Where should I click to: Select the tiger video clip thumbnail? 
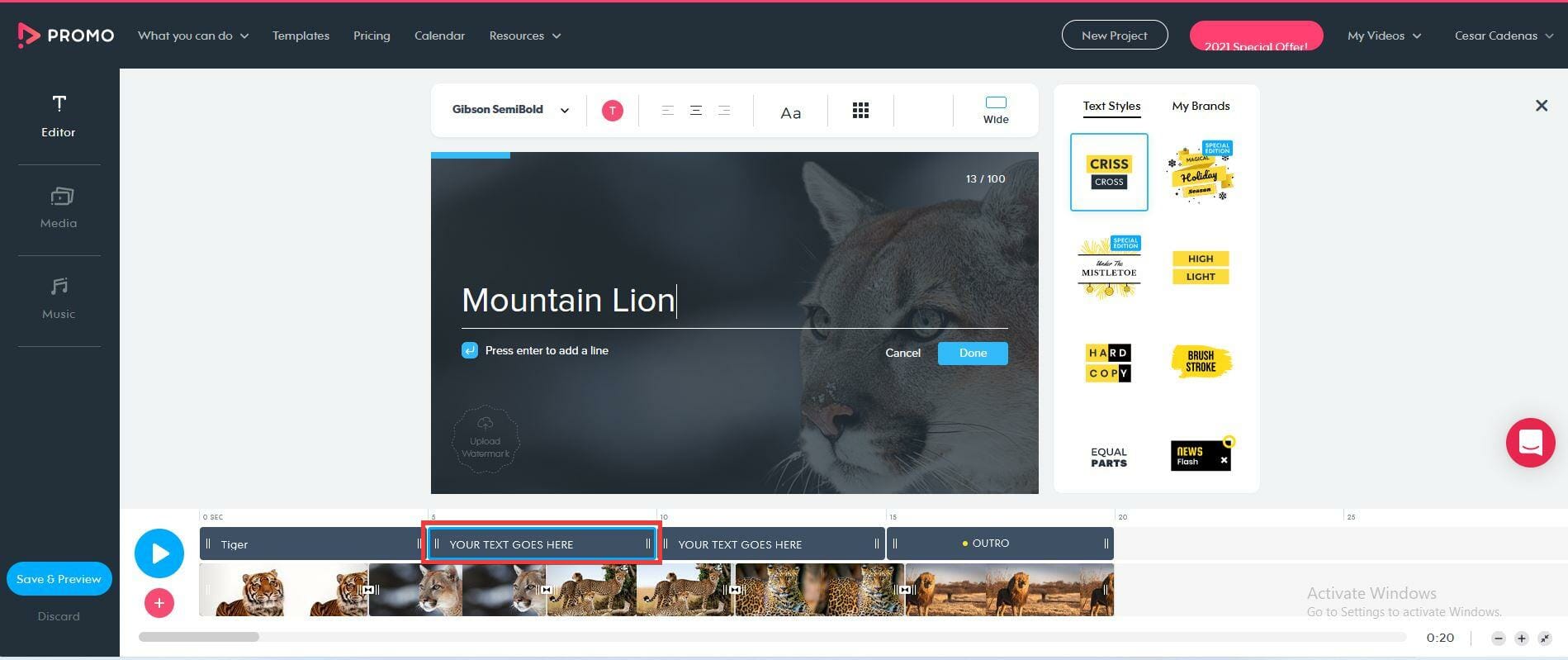(x=284, y=590)
